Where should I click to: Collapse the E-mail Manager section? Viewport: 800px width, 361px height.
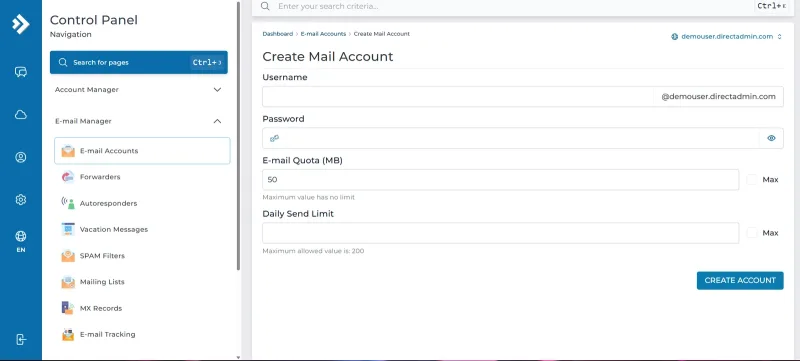(139, 121)
